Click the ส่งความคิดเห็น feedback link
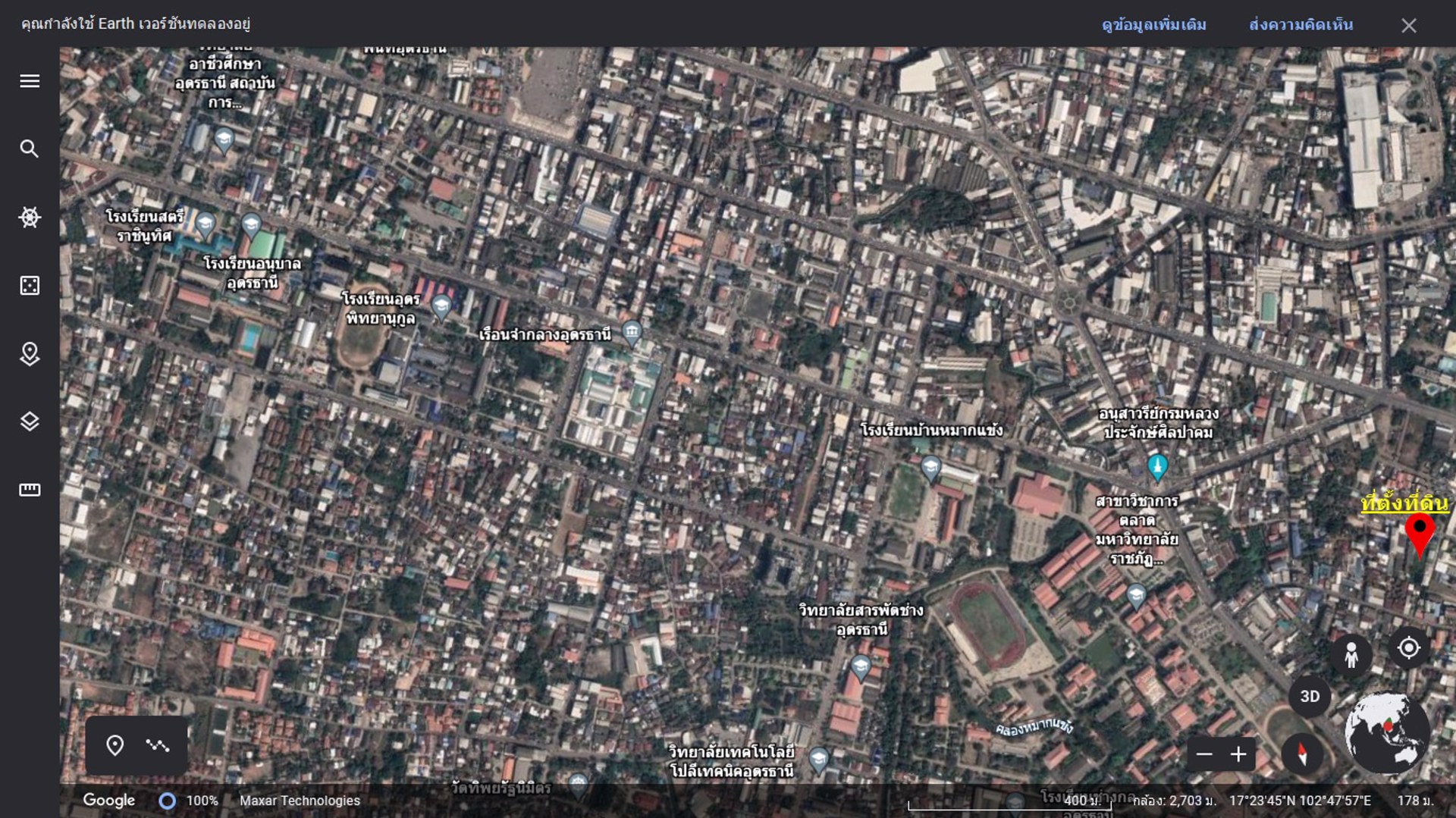Image resolution: width=1456 pixels, height=818 pixels. coord(1301,24)
